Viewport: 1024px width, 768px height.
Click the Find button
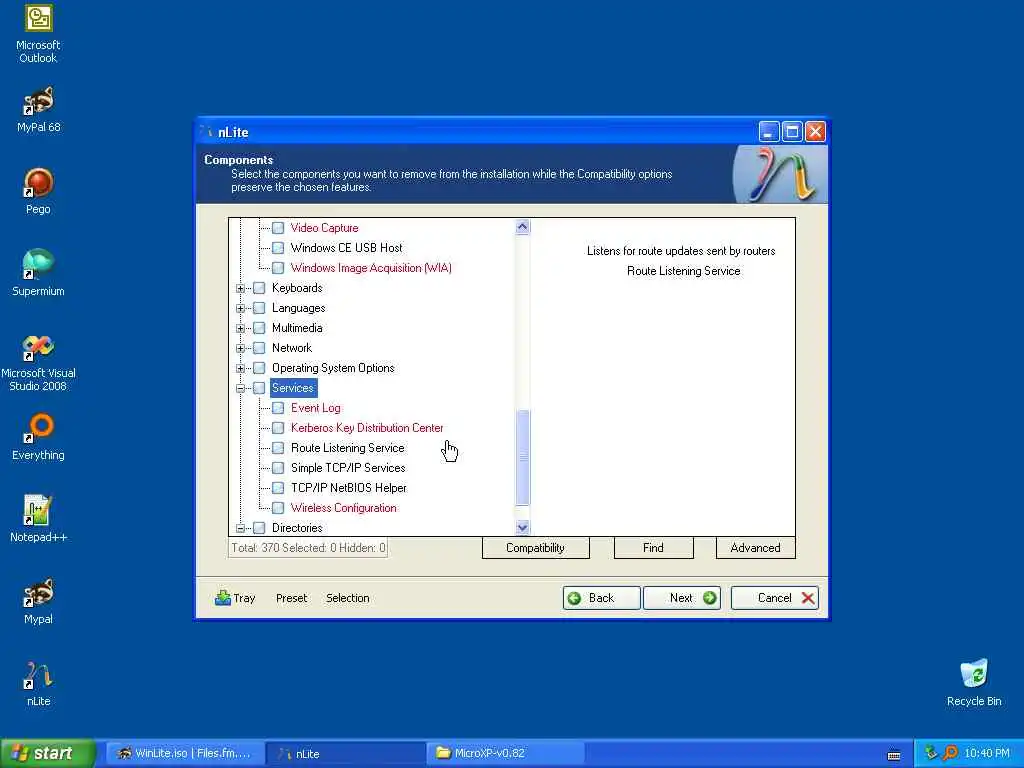click(653, 548)
